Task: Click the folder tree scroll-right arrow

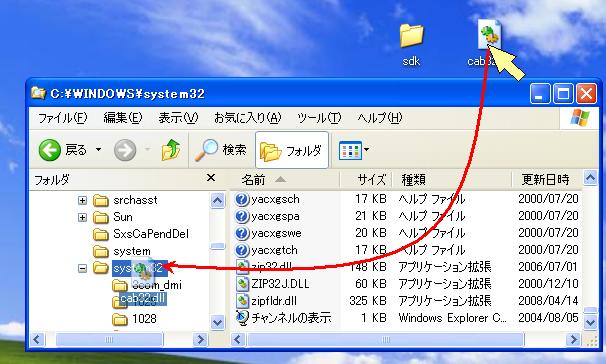Action: click(x=200, y=340)
